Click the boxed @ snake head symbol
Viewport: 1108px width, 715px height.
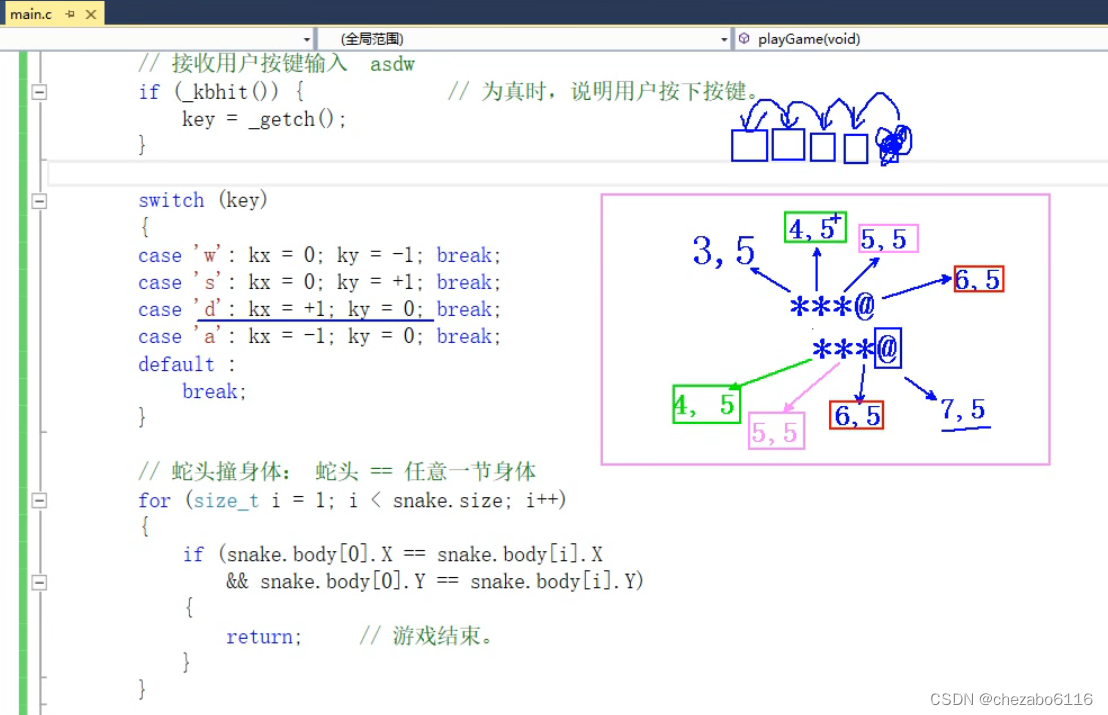(x=888, y=348)
